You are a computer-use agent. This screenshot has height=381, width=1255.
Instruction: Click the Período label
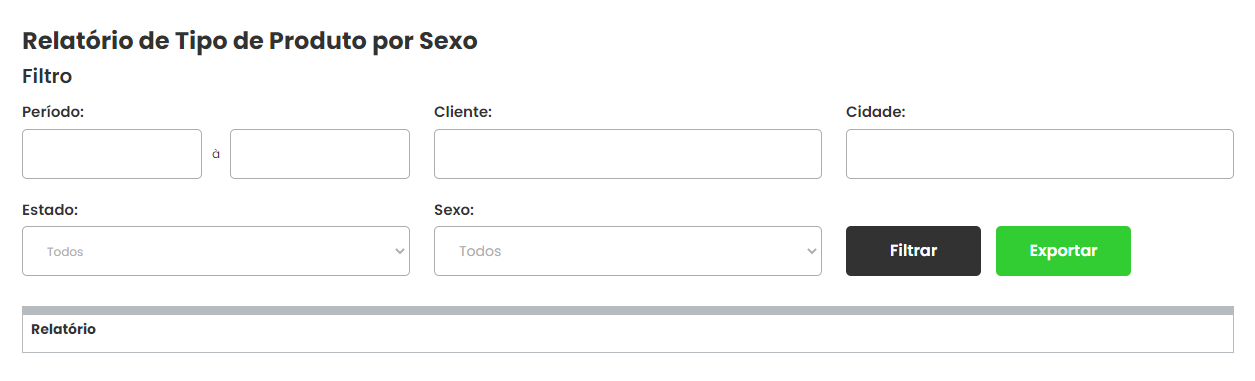[53, 112]
